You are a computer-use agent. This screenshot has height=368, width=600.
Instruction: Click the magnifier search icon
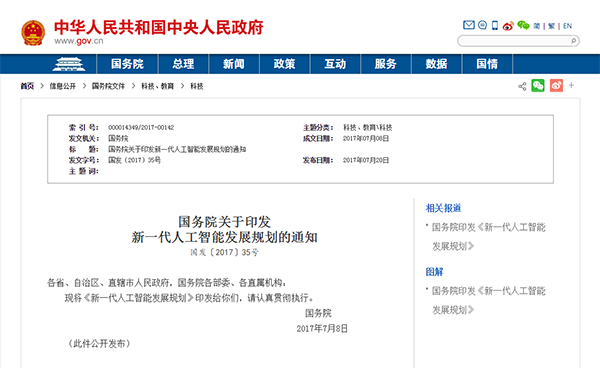pos(574,41)
